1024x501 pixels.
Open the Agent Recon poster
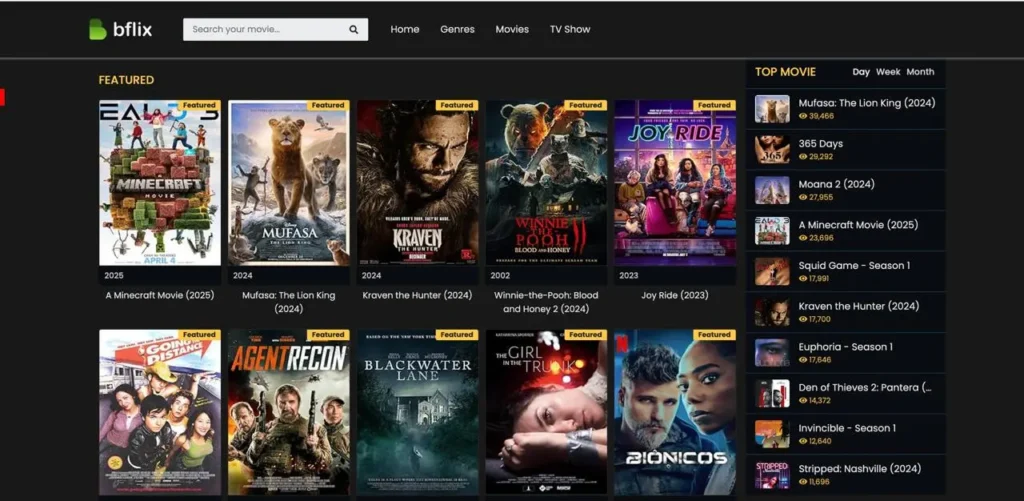coord(289,412)
